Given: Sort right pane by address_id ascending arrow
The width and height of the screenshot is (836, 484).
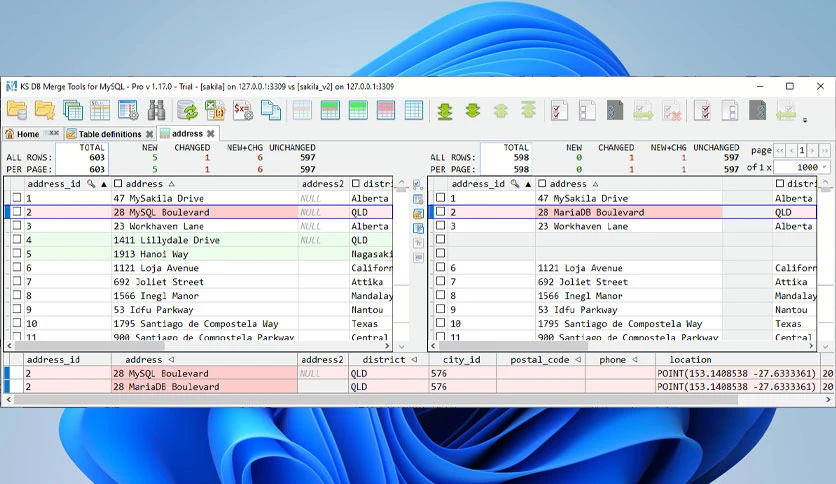Looking at the screenshot, I should [528, 184].
